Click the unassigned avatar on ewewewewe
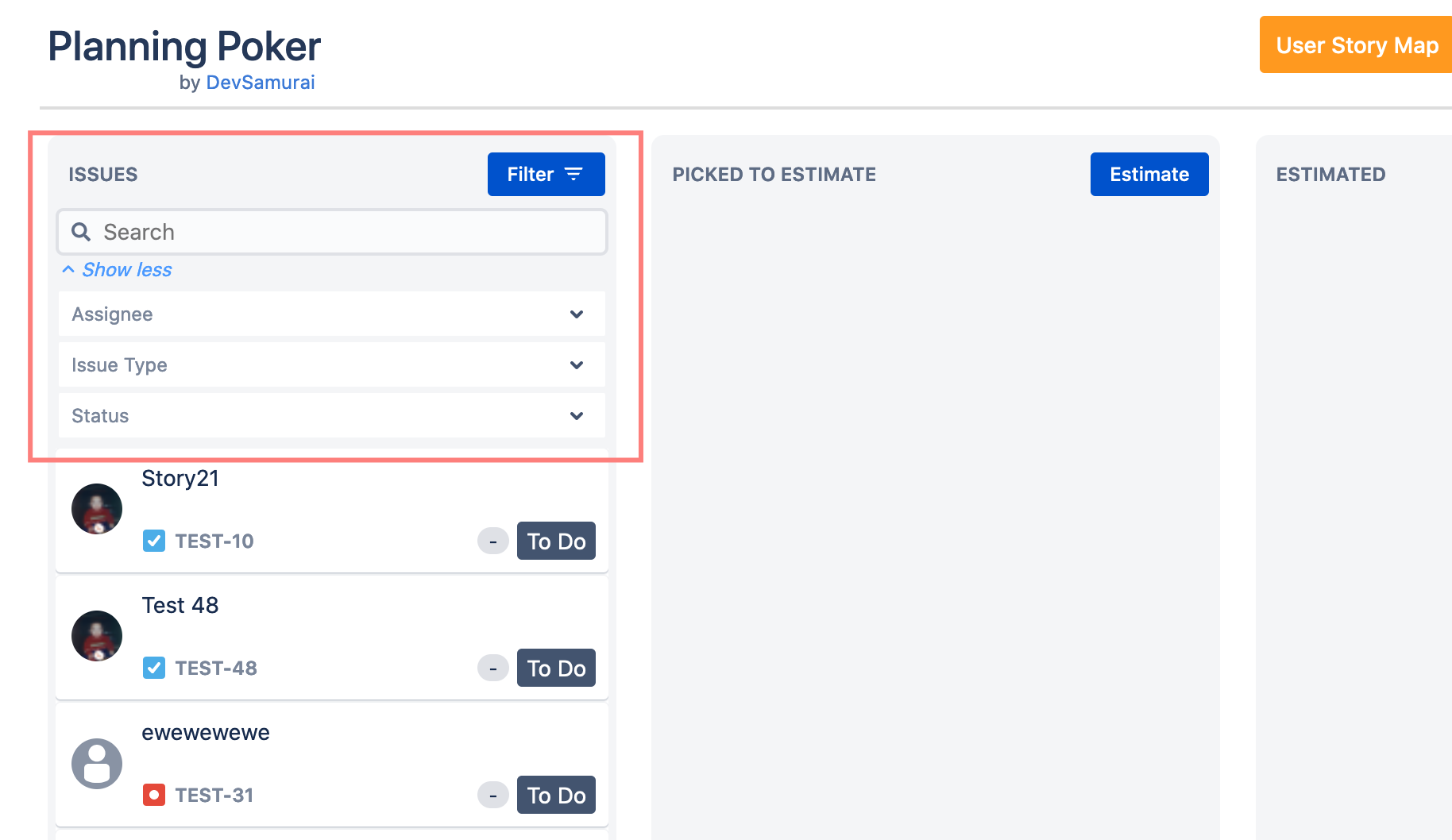The width and height of the screenshot is (1452, 840). point(97,763)
